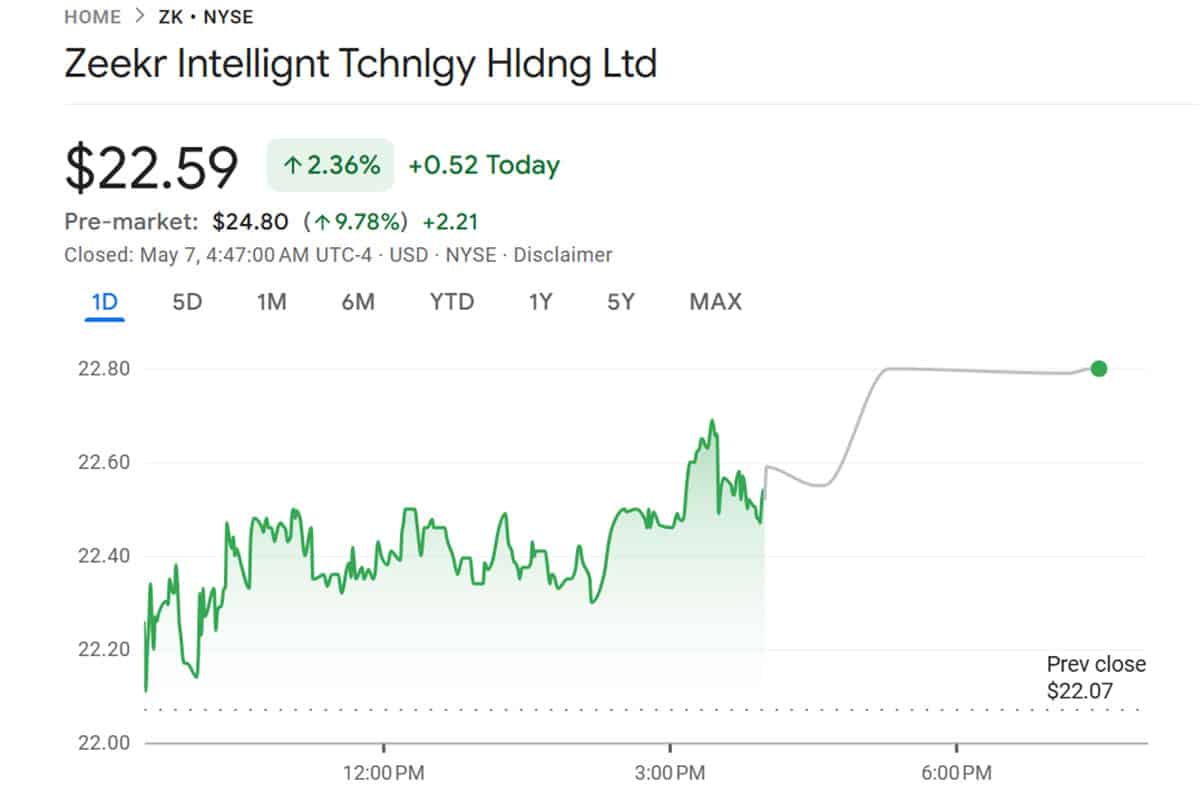Image resolution: width=1200 pixels, height=792 pixels.
Task: Click the Zeekr company name heading
Action: coord(360,64)
